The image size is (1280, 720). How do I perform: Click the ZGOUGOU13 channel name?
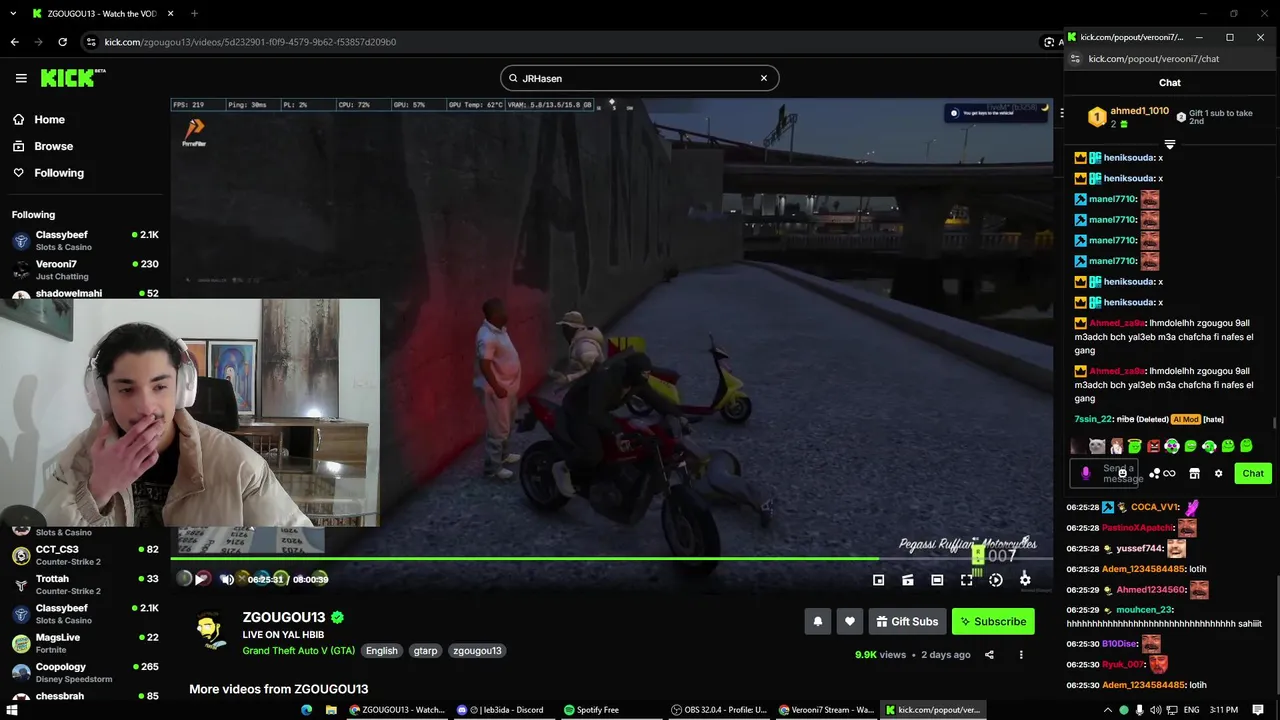coord(284,617)
